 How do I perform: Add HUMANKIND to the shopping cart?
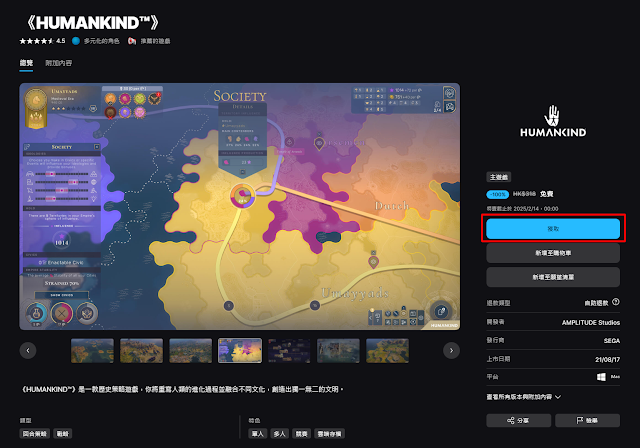tap(553, 253)
